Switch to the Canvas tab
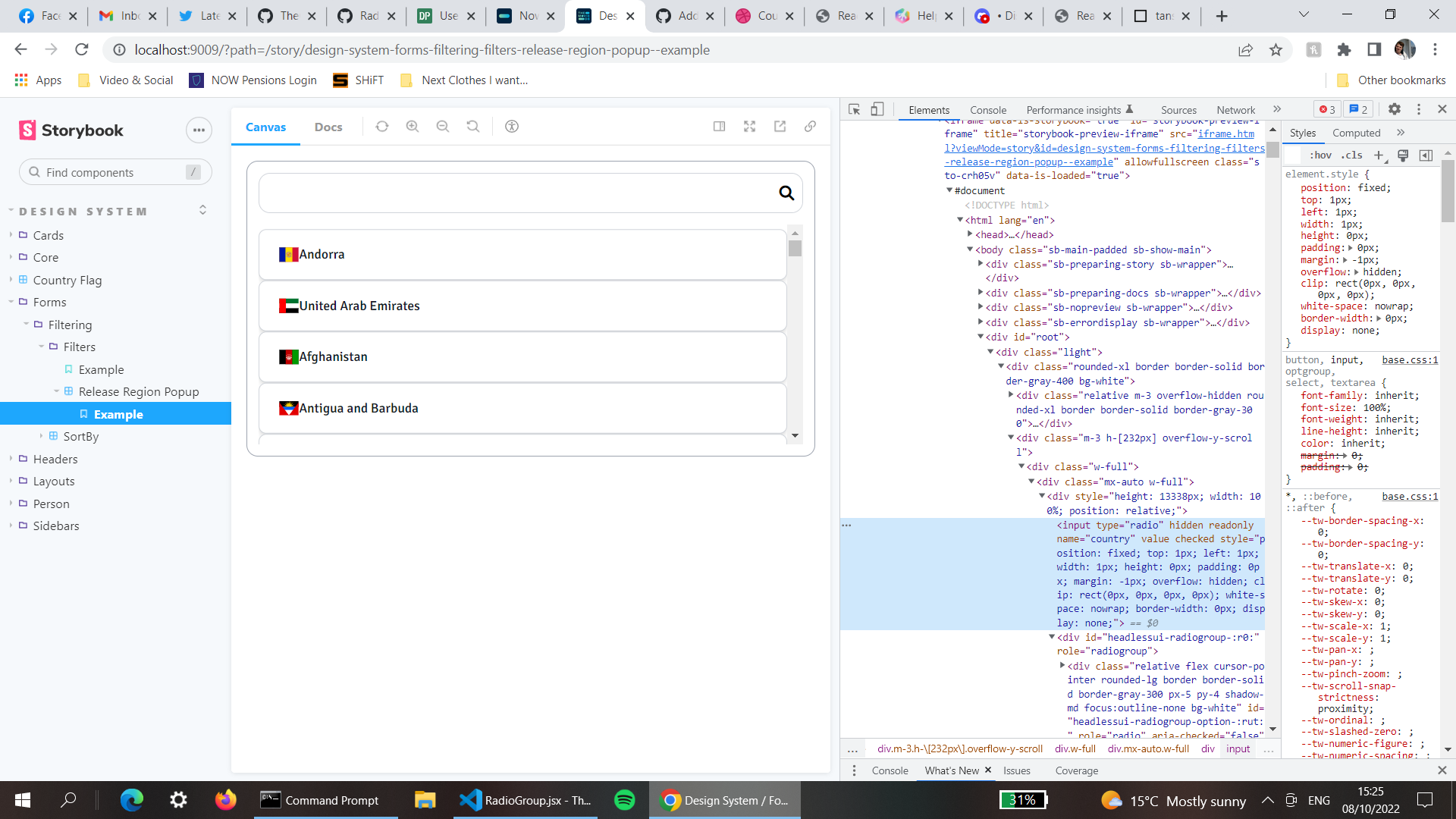Image resolution: width=1456 pixels, height=819 pixels. coord(265,127)
